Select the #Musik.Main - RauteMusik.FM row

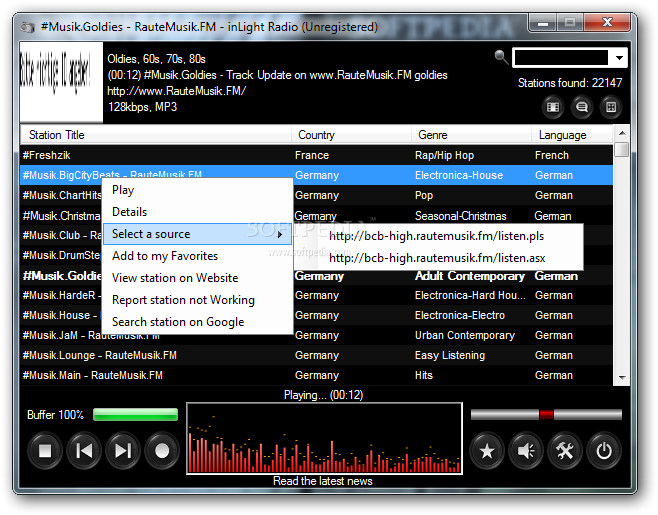(316, 375)
